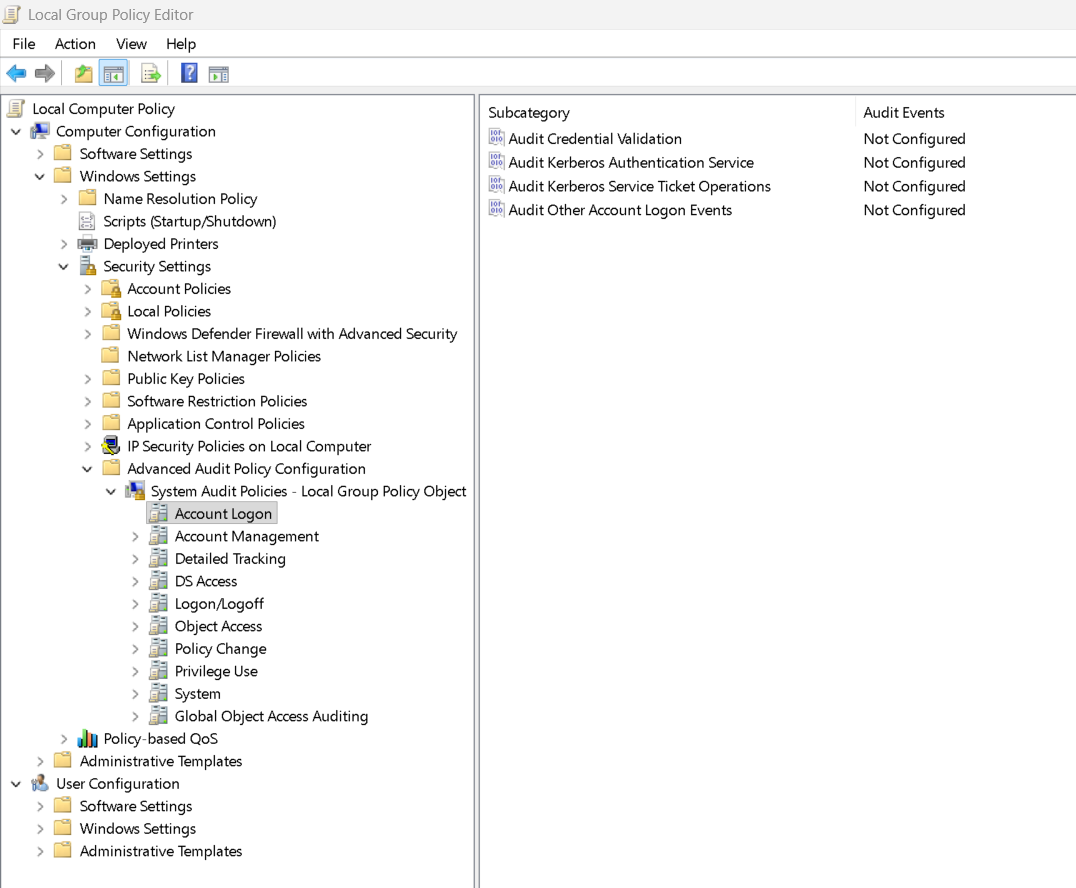The image size is (1076, 888).
Task: Open the File menu
Action: [x=24, y=43]
